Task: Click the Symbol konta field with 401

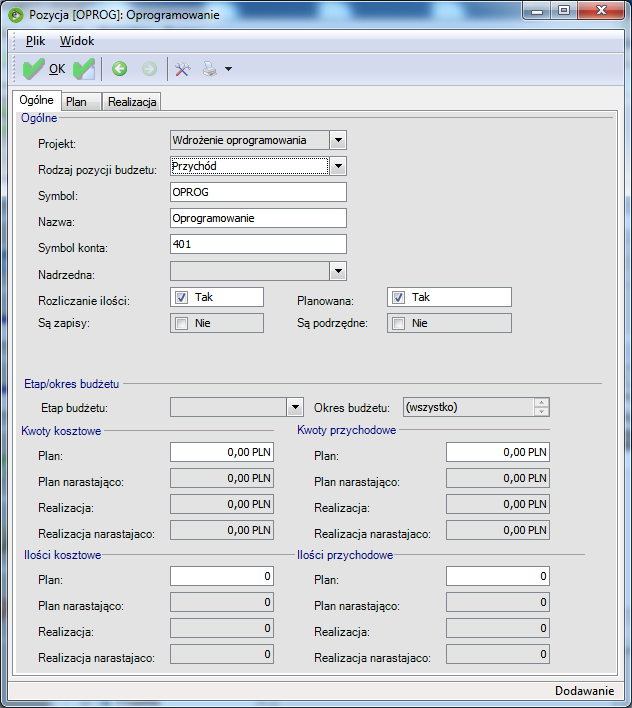Action: [x=258, y=244]
